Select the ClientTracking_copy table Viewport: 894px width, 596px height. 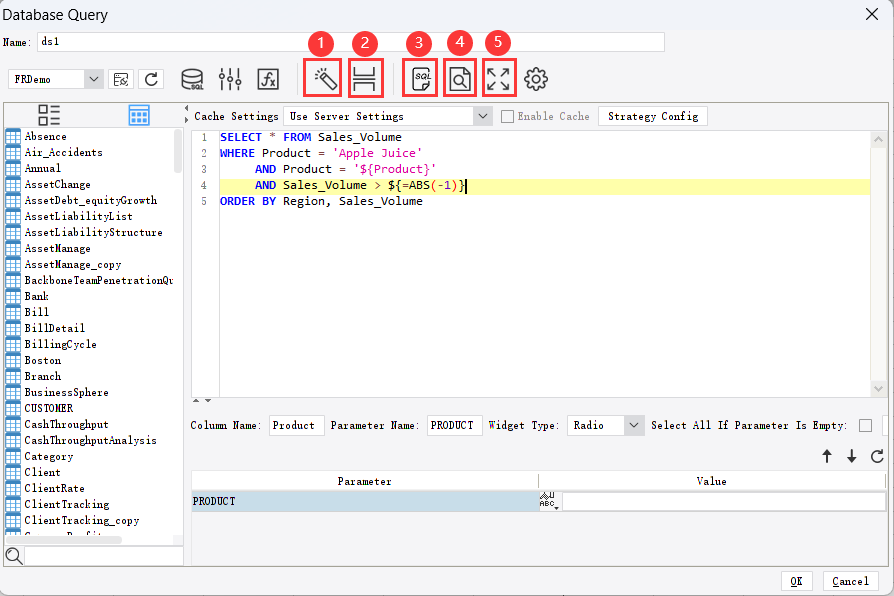click(x=81, y=520)
